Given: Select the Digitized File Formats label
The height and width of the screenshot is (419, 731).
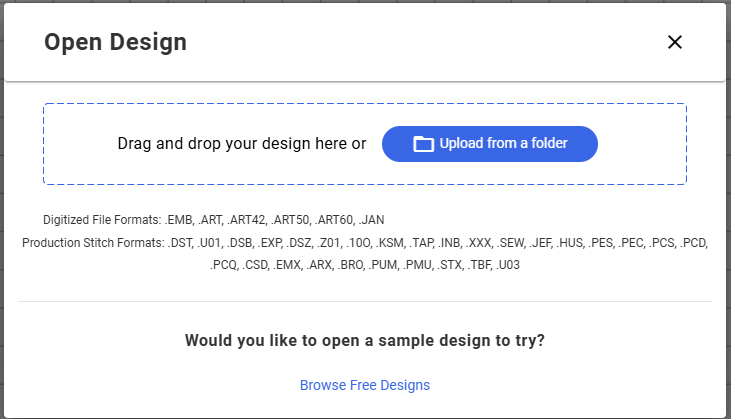Looking at the screenshot, I should pyautogui.click(x=102, y=220).
